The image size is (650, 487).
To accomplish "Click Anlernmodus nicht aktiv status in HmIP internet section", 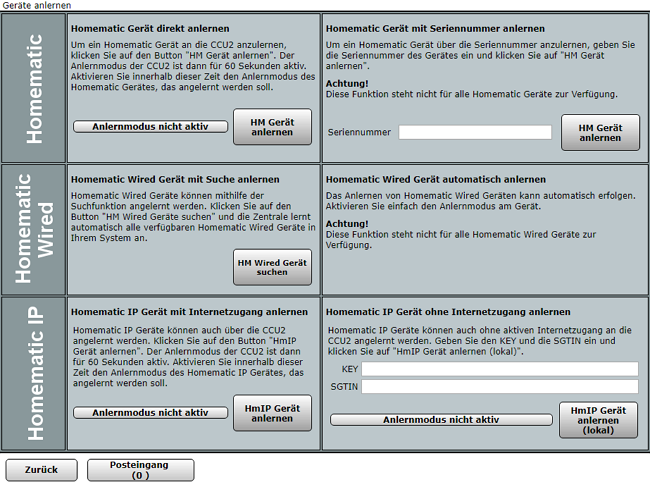I will (150, 412).
